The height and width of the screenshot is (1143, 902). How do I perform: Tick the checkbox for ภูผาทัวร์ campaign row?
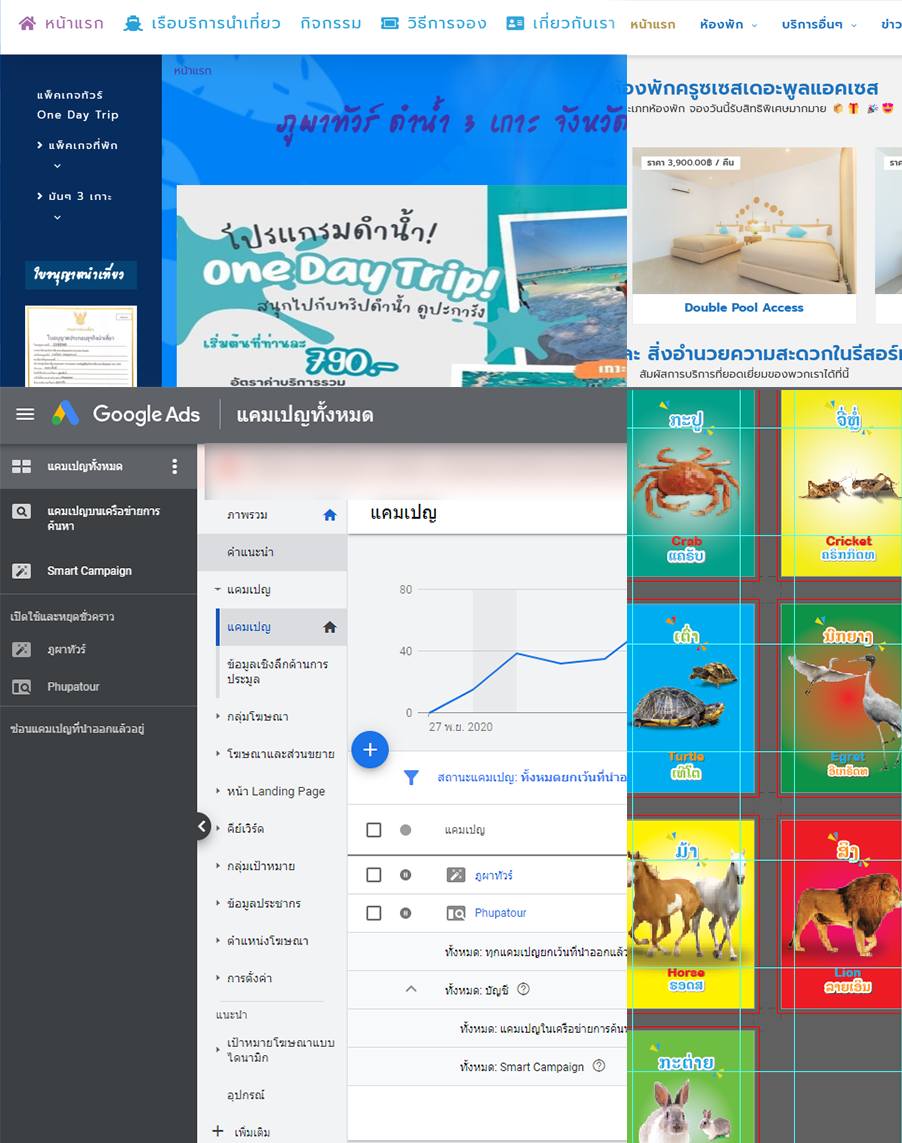[x=374, y=875]
